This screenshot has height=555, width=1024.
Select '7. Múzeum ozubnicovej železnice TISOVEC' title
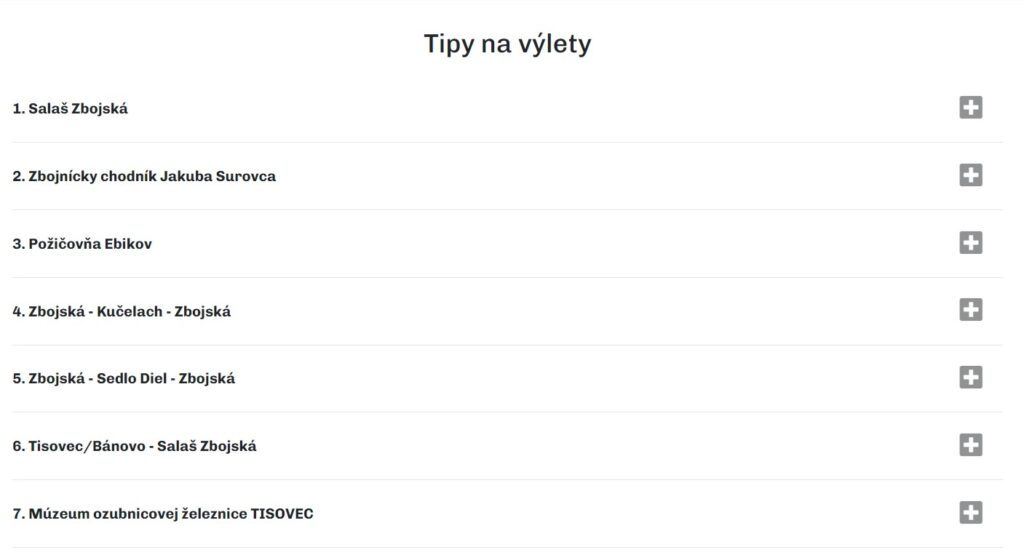(163, 514)
